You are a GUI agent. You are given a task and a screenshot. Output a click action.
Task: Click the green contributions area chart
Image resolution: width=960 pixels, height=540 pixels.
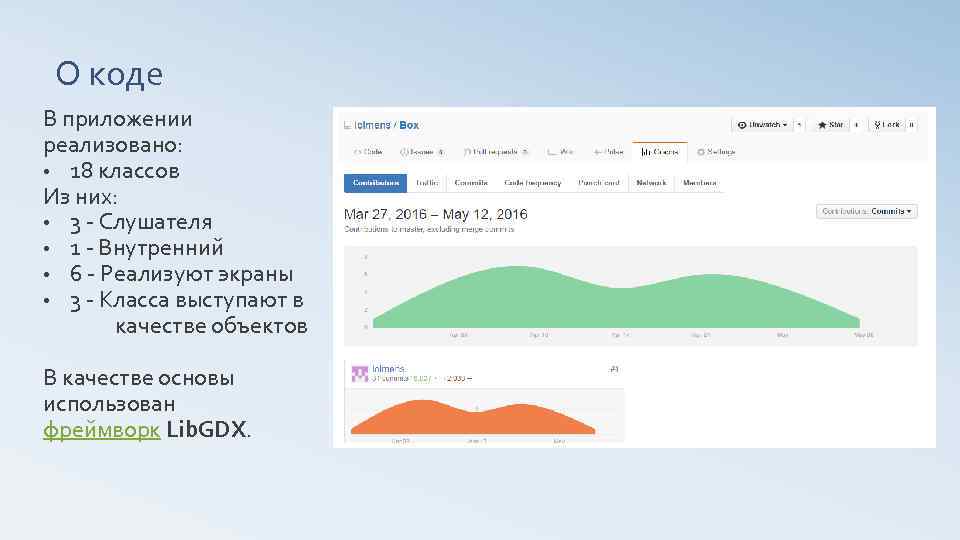[x=616, y=297]
